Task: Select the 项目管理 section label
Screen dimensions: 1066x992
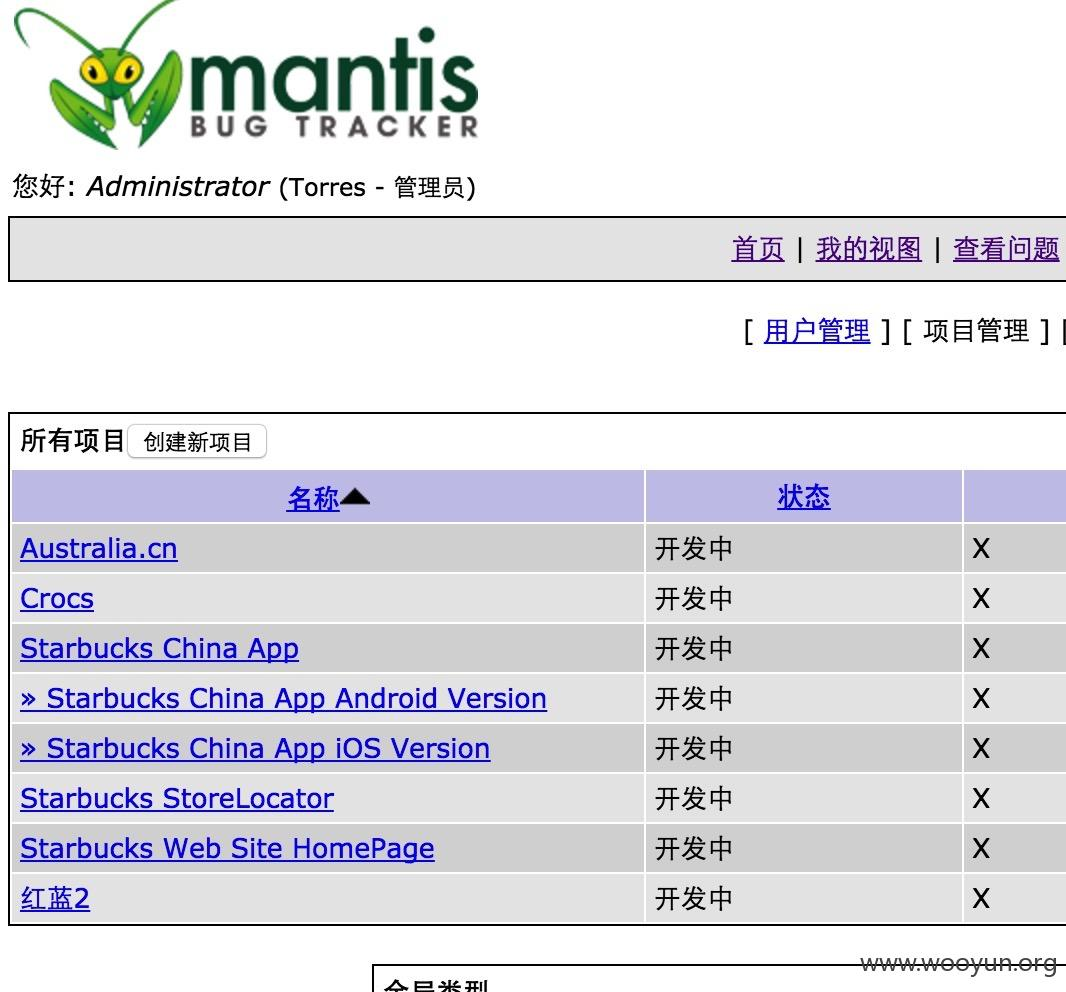Action: 976,331
